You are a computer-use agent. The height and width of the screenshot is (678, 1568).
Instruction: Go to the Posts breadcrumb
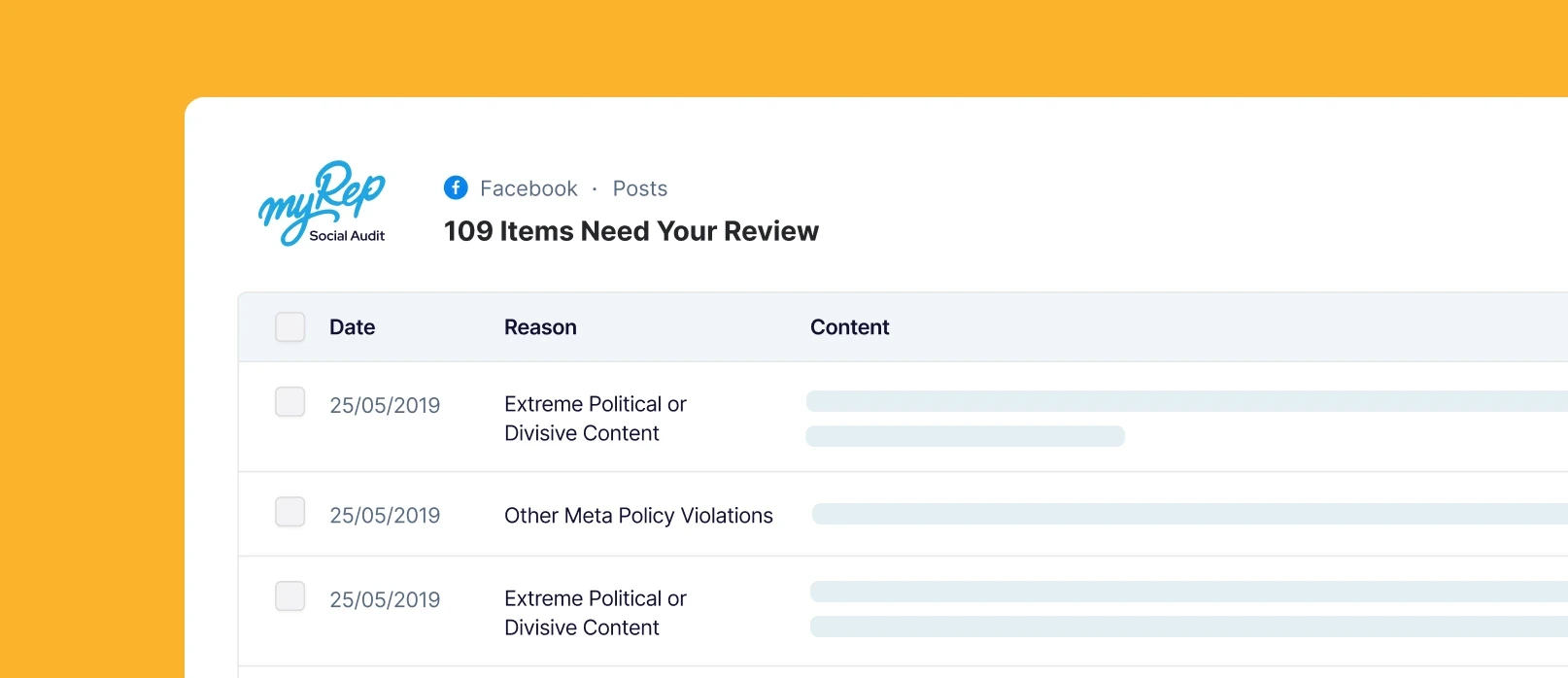point(639,188)
